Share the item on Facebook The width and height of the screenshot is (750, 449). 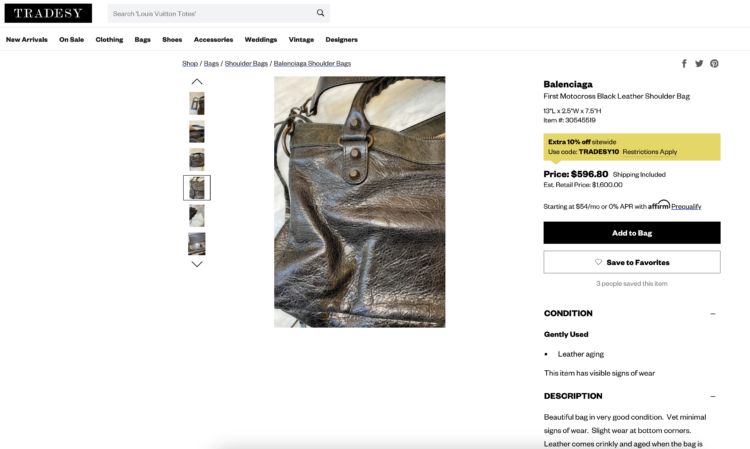tap(684, 63)
